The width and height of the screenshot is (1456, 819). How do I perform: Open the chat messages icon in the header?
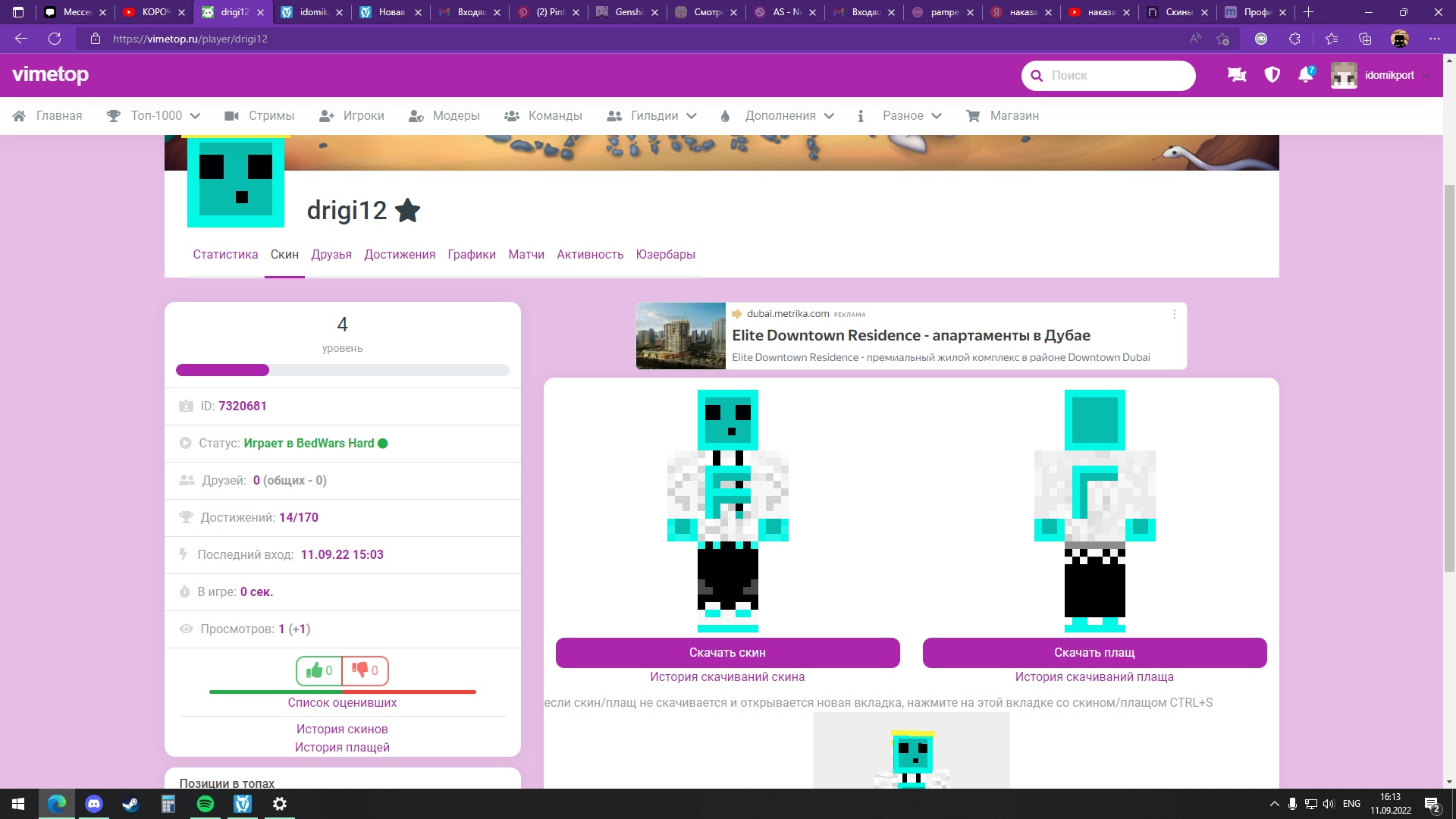pyautogui.click(x=1237, y=74)
